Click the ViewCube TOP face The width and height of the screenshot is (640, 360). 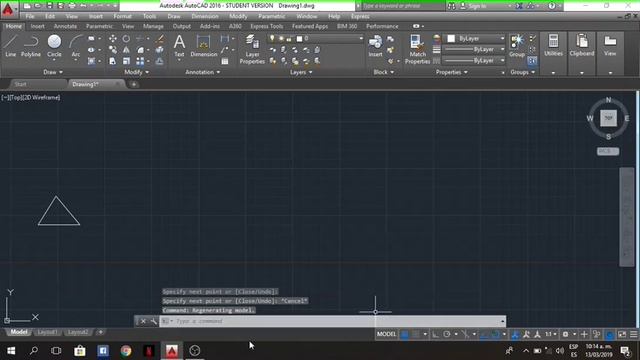click(x=608, y=118)
